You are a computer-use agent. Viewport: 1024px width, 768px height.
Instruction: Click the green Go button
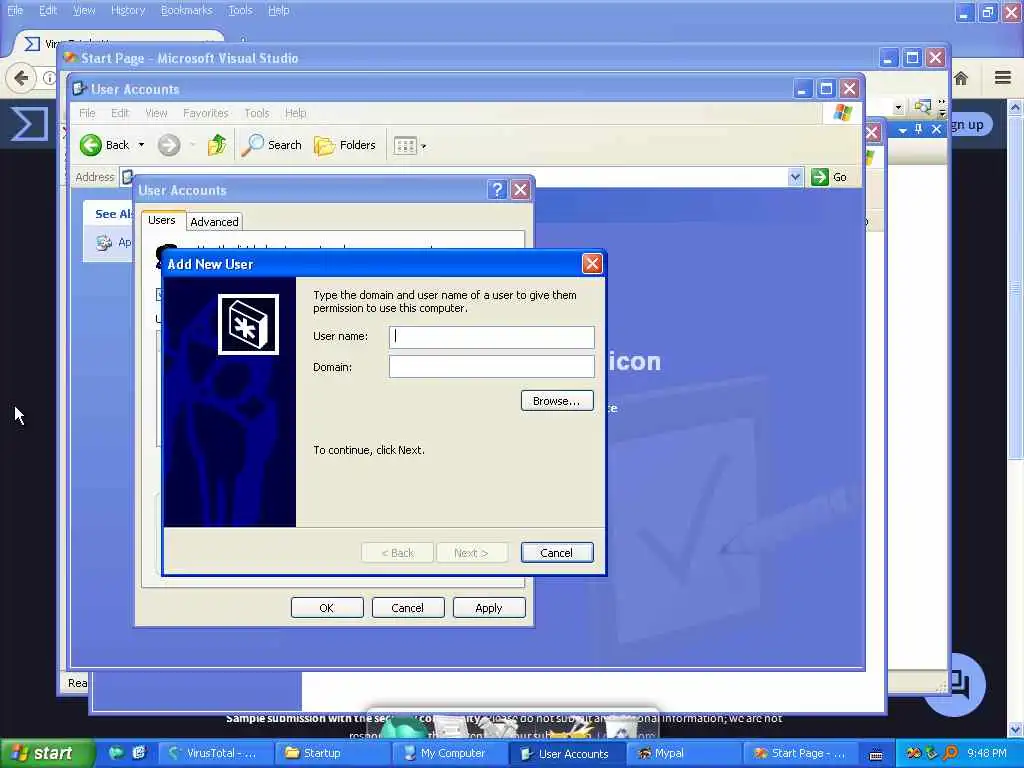point(829,177)
